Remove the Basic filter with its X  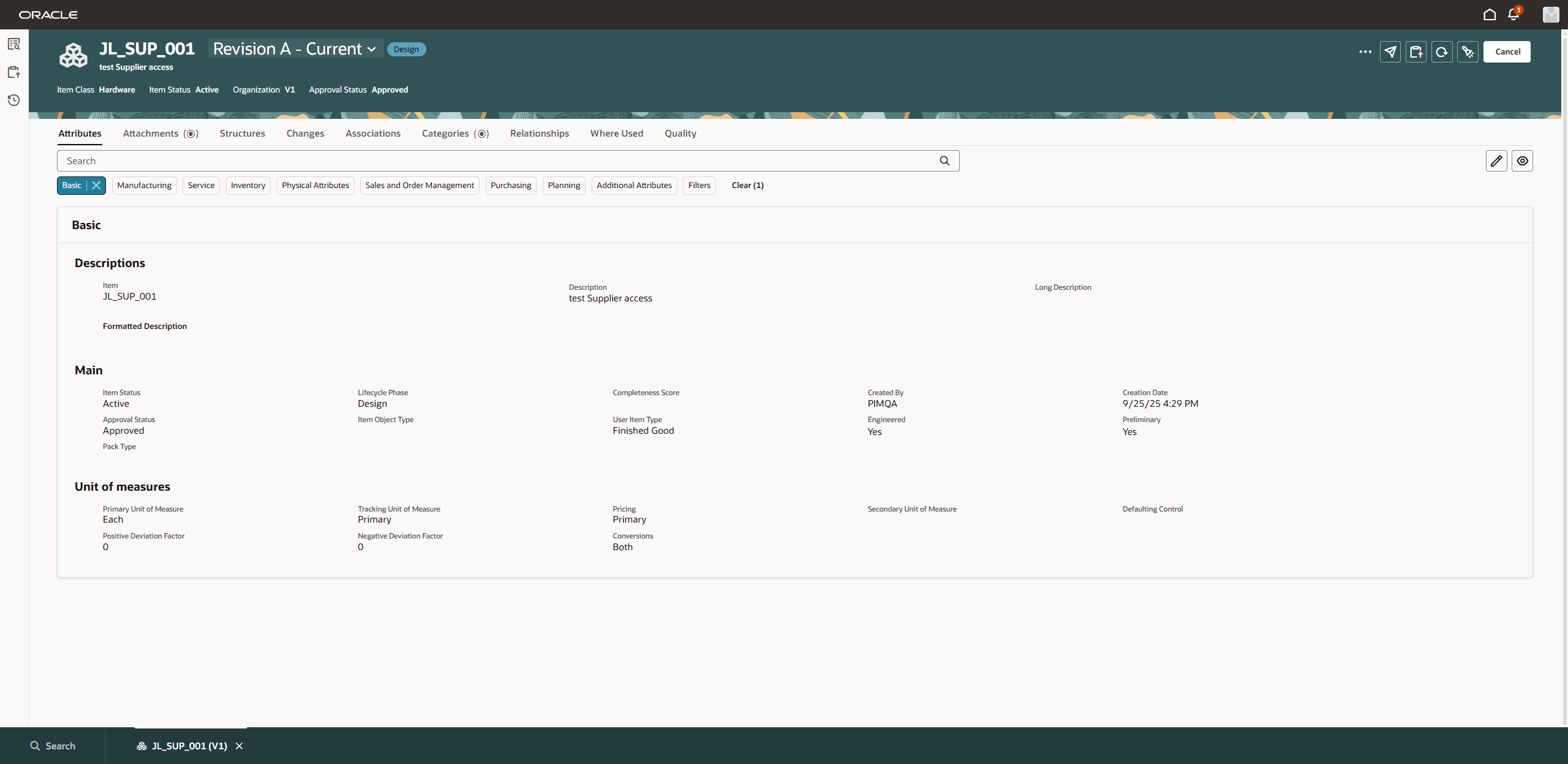tap(96, 185)
